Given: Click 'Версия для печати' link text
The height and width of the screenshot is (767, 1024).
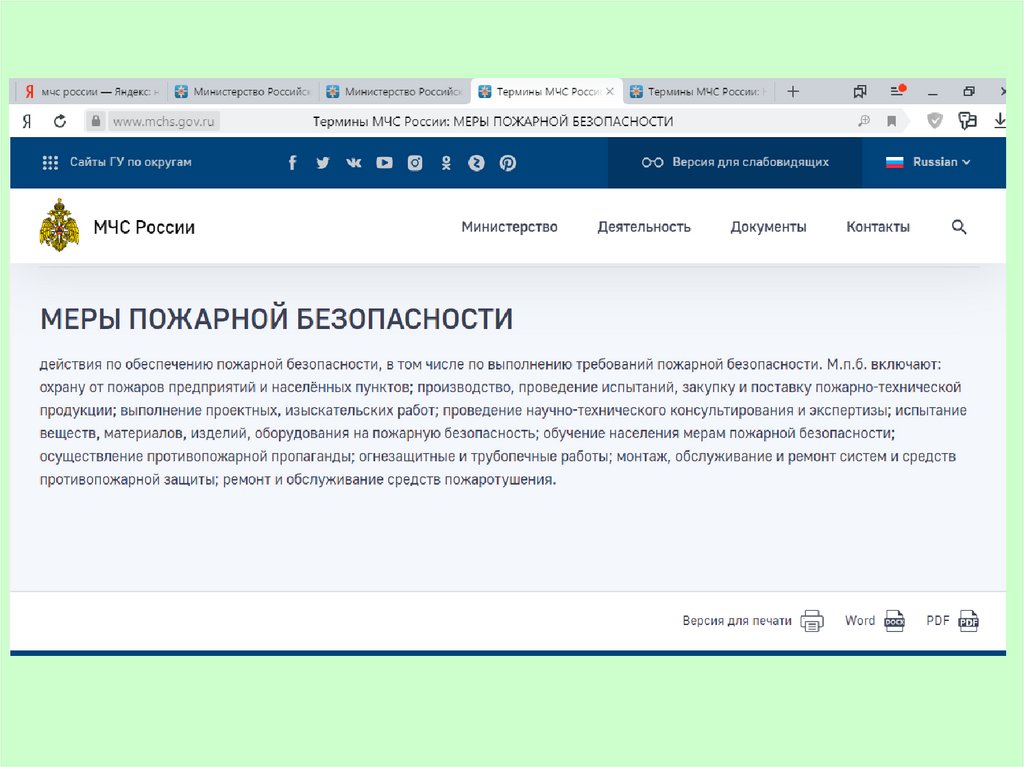Looking at the screenshot, I should pyautogui.click(x=737, y=621).
